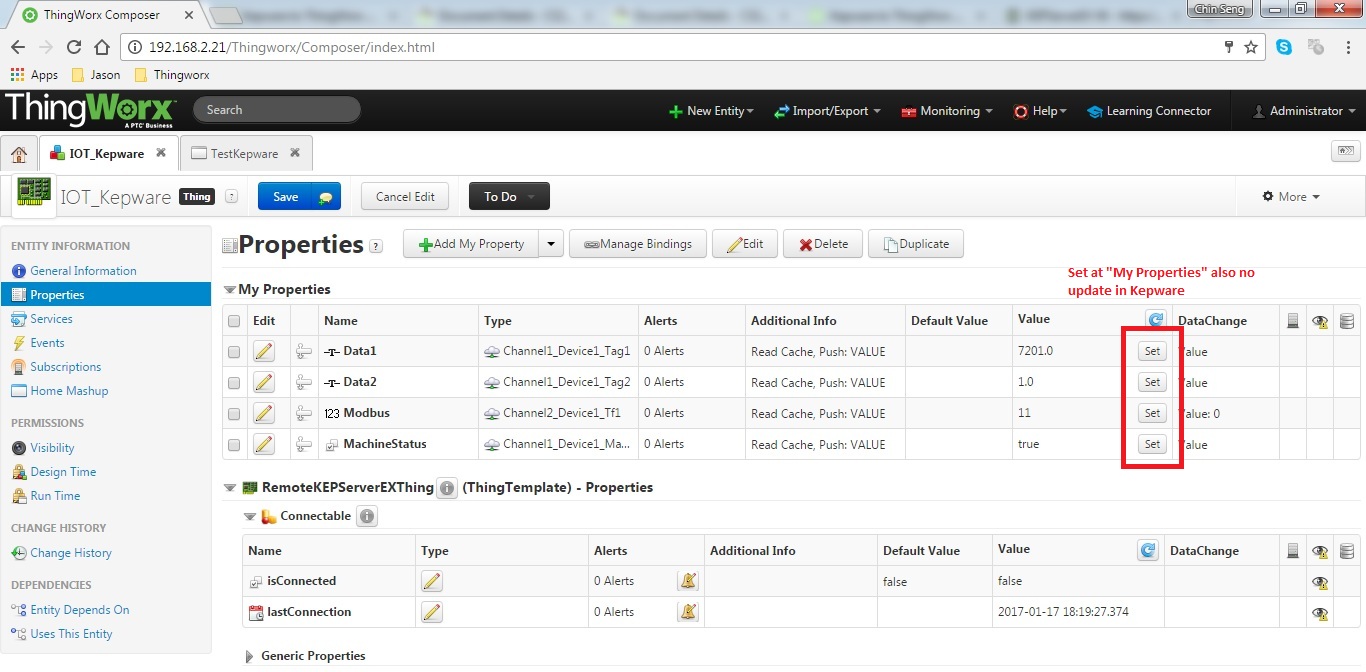This screenshot has width=1366, height=672.
Task: Close the TestKepware tab
Action: coord(295,153)
